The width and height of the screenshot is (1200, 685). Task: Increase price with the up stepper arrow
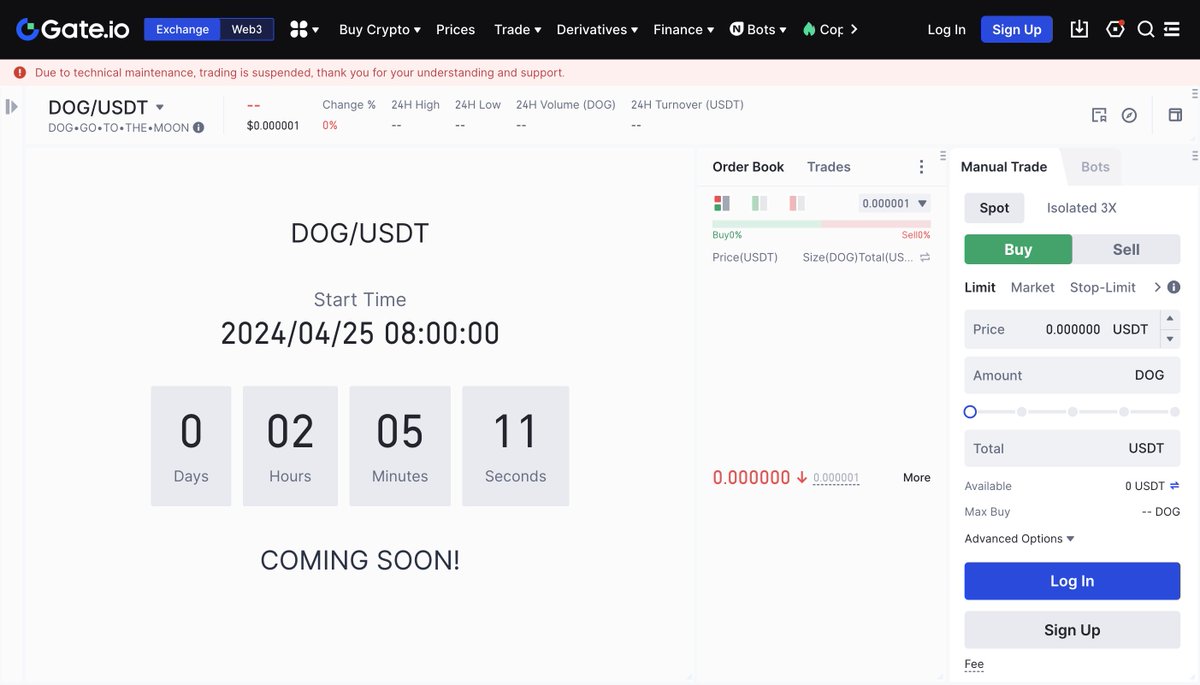pos(1170,319)
